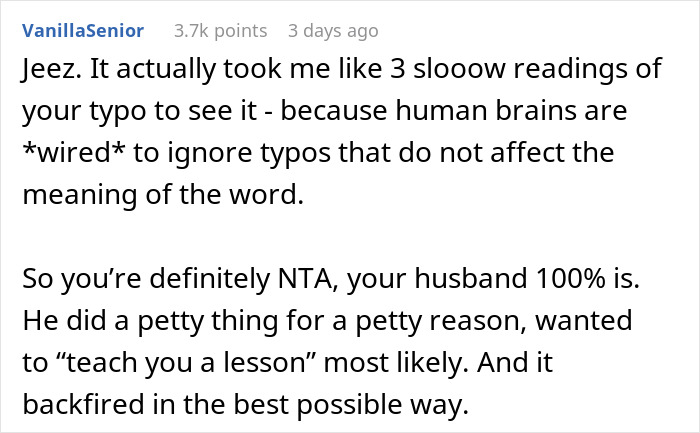Click the quoted phrase 'teach you a lesson'
700x433 pixels.
pos(185,362)
